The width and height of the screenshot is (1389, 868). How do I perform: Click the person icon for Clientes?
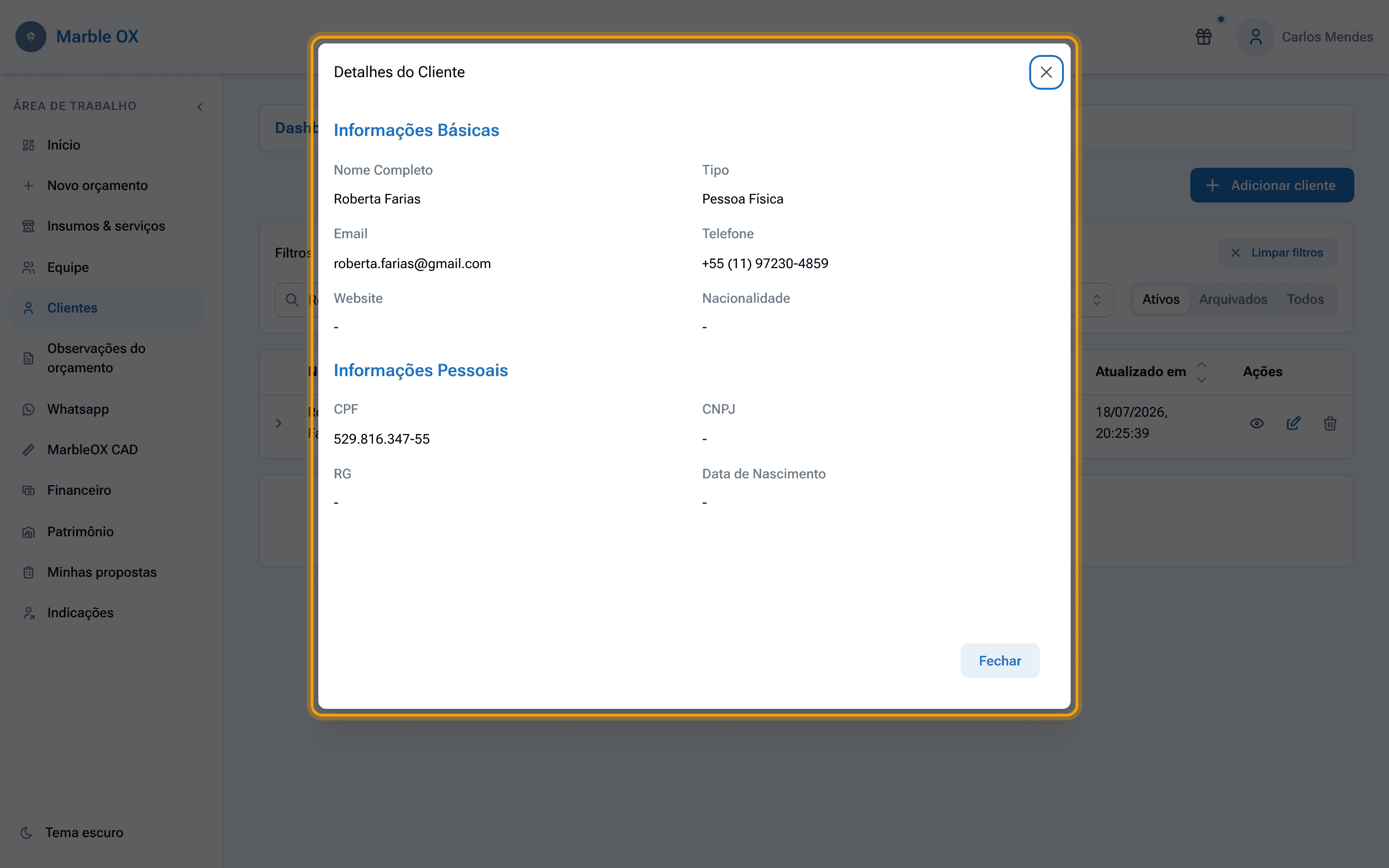pyautogui.click(x=28, y=308)
